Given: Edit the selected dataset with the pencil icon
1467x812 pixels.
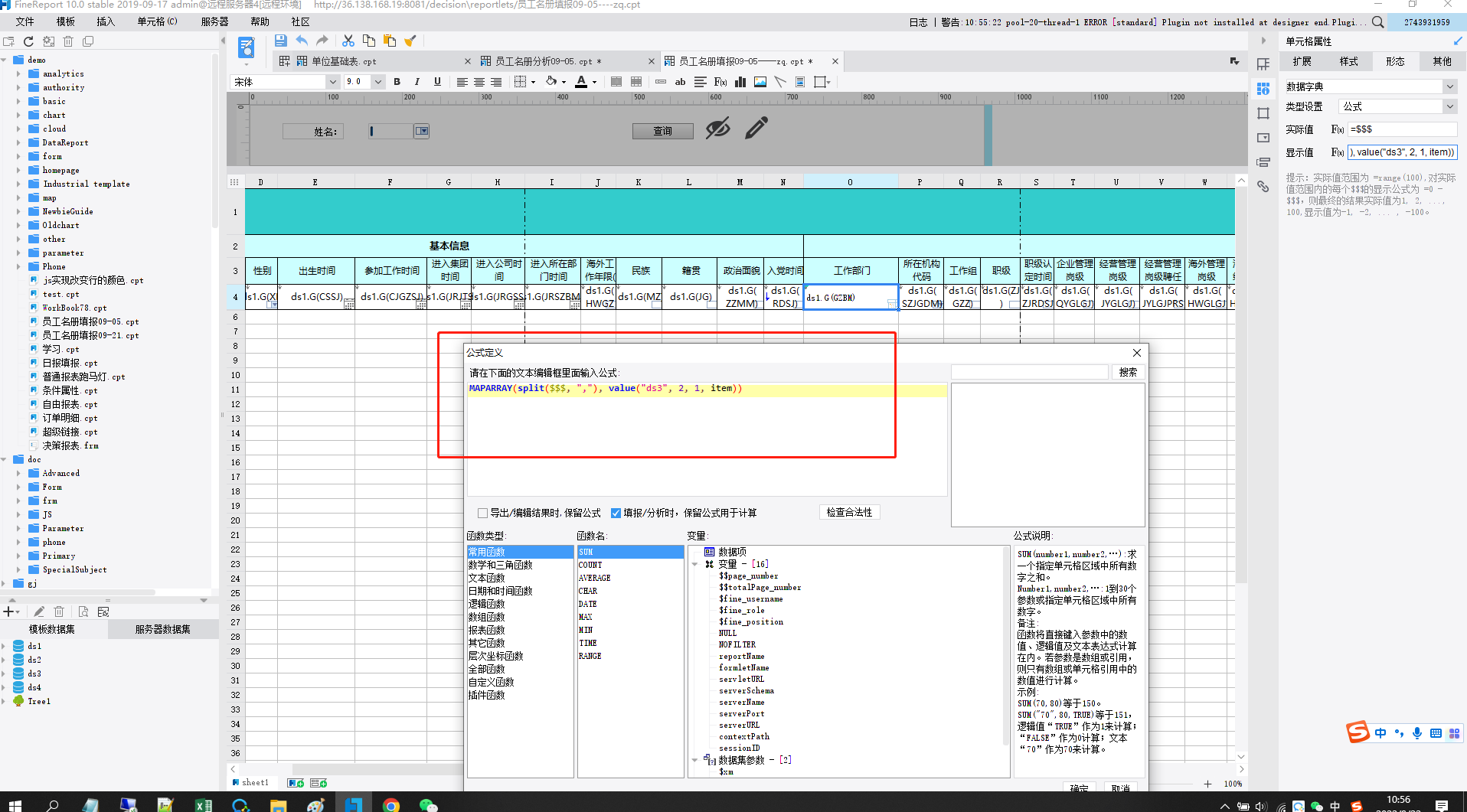Looking at the screenshot, I should pos(39,611).
